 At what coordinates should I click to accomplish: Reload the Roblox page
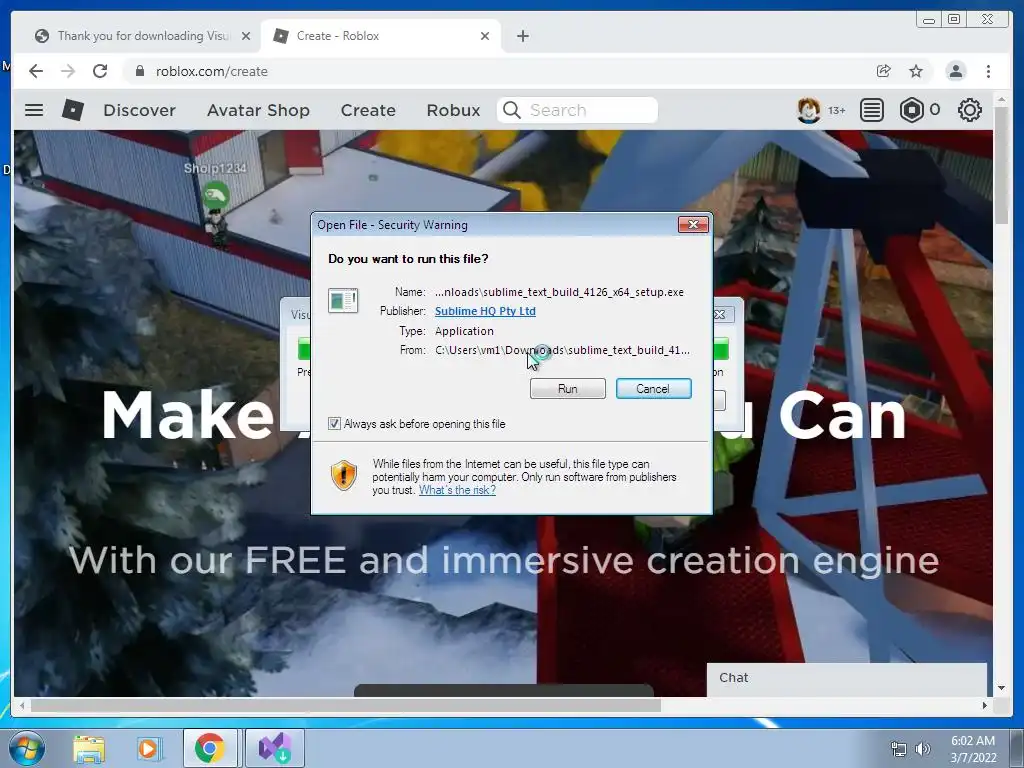[100, 71]
